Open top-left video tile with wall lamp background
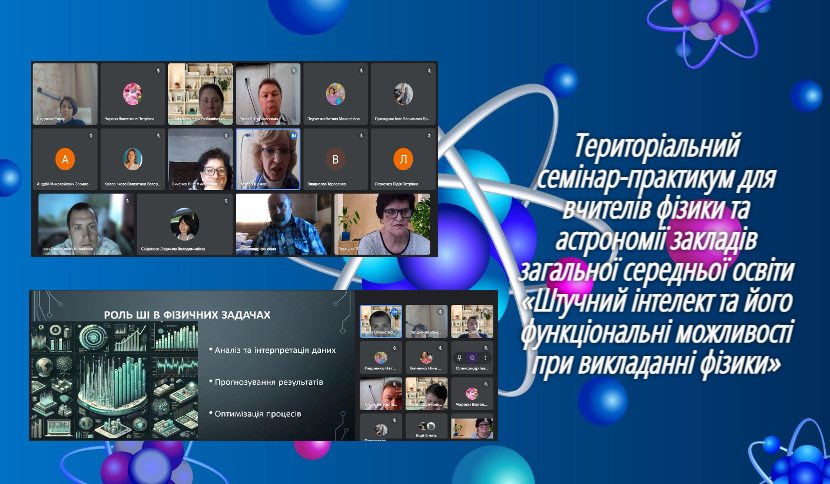The width and height of the screenshot is (830, 484). [65, 94]
